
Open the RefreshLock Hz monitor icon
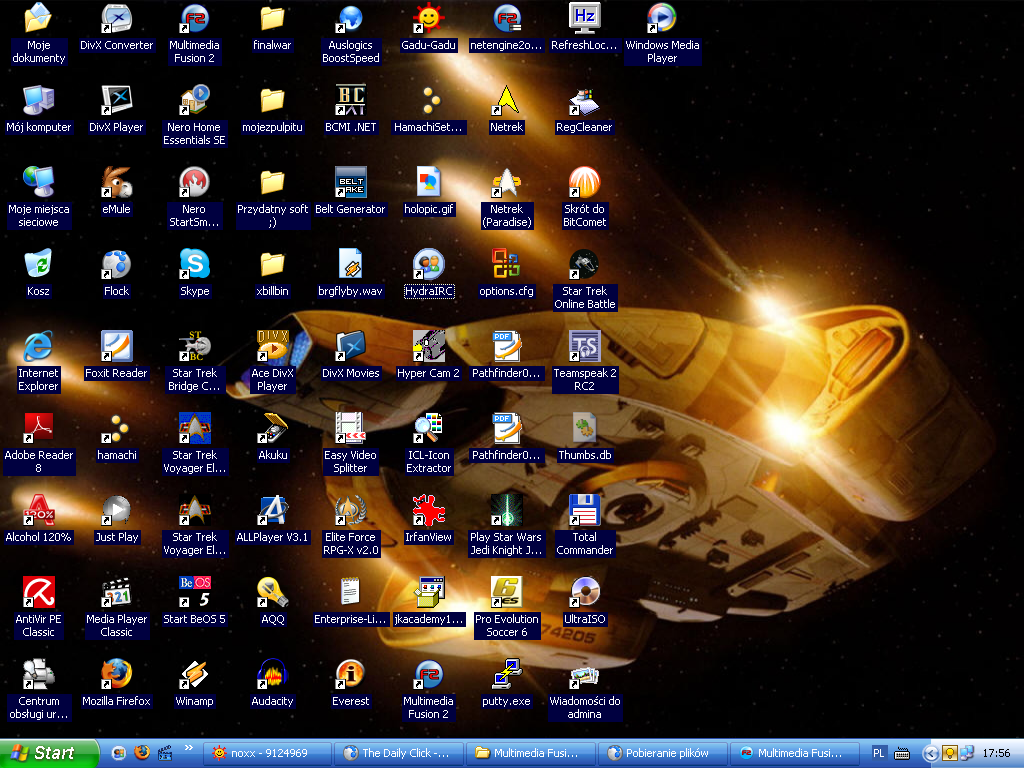(x=584, y=18)
